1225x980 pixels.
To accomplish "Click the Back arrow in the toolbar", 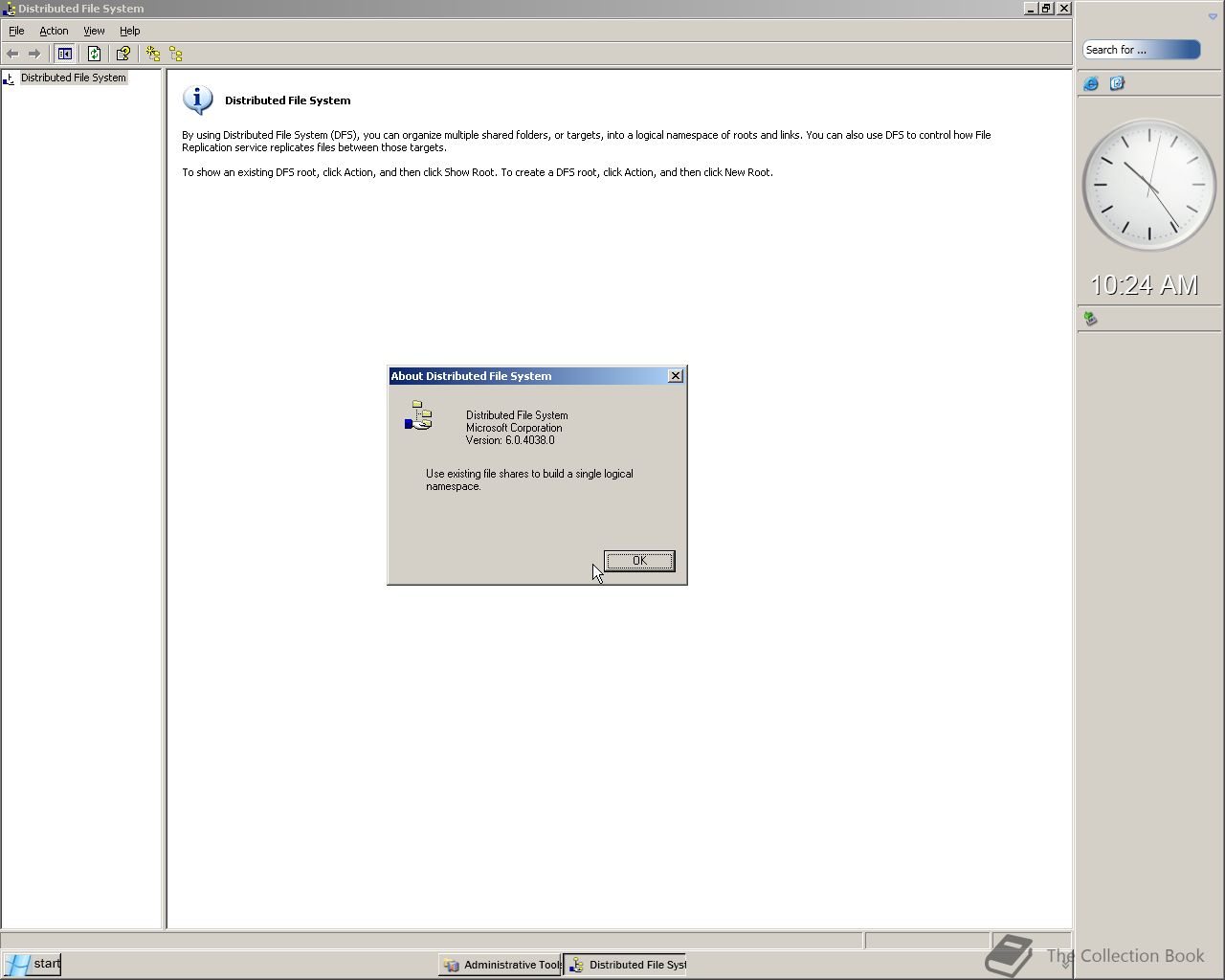I will click(12, 54).
